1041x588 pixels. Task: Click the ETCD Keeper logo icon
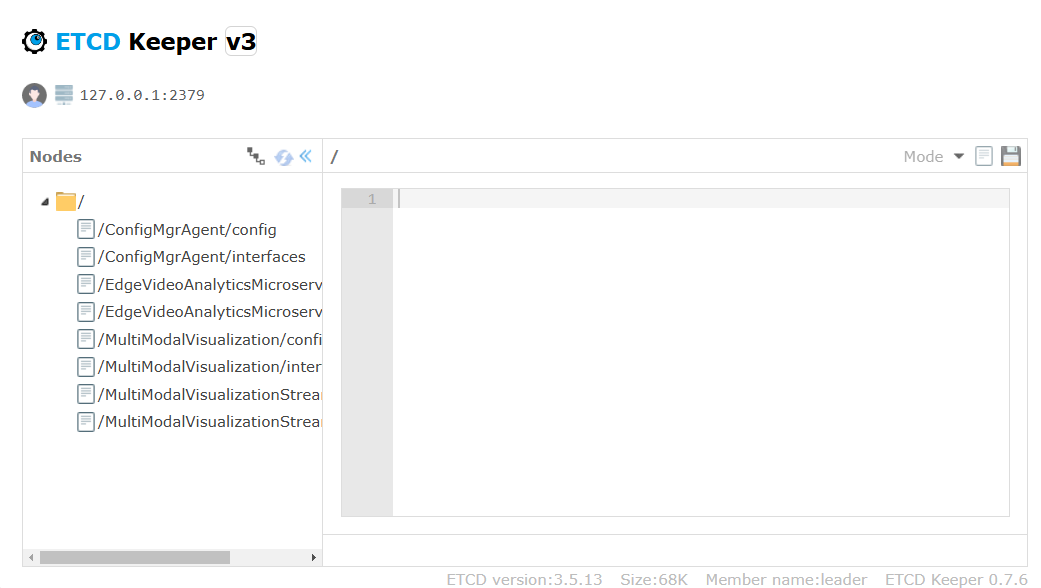pos(35,41)
